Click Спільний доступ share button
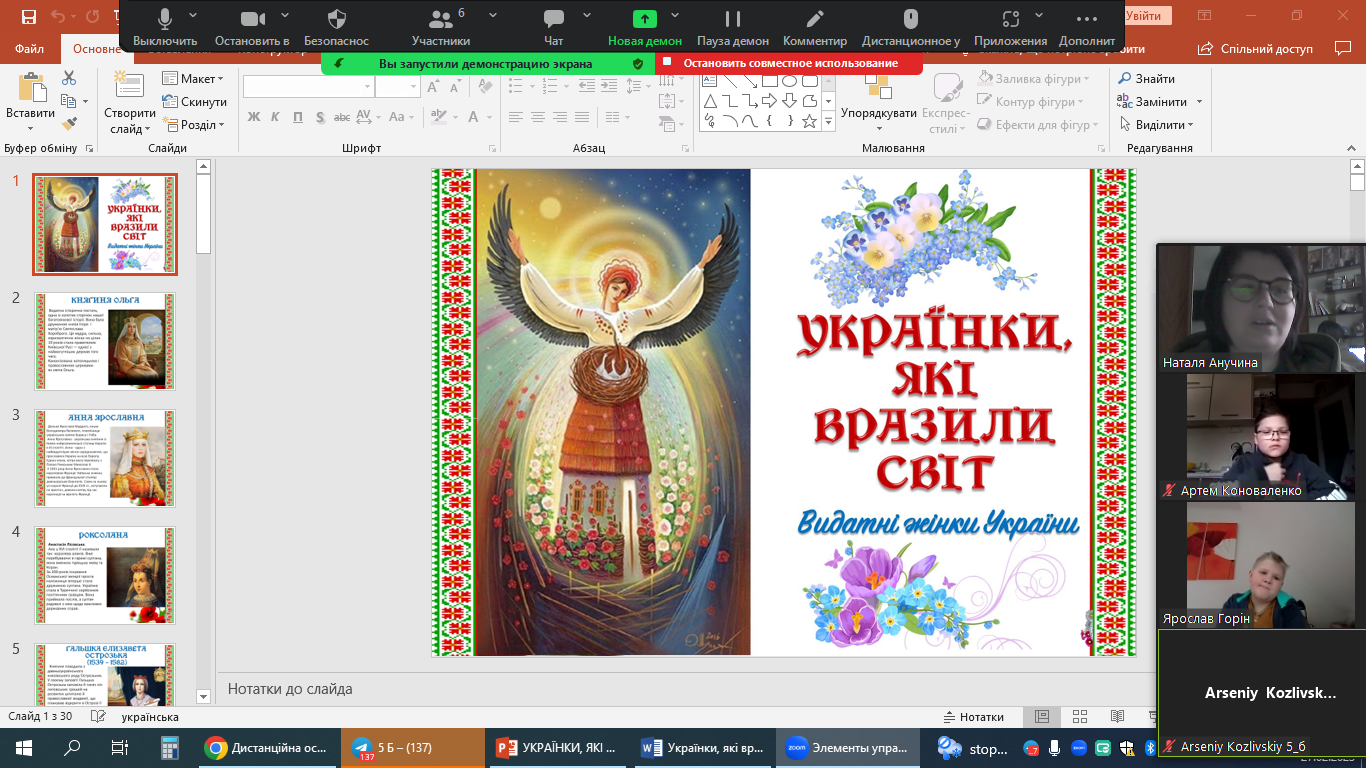The height and width of the screenshot is (768, 1366). pos(1257,49)
